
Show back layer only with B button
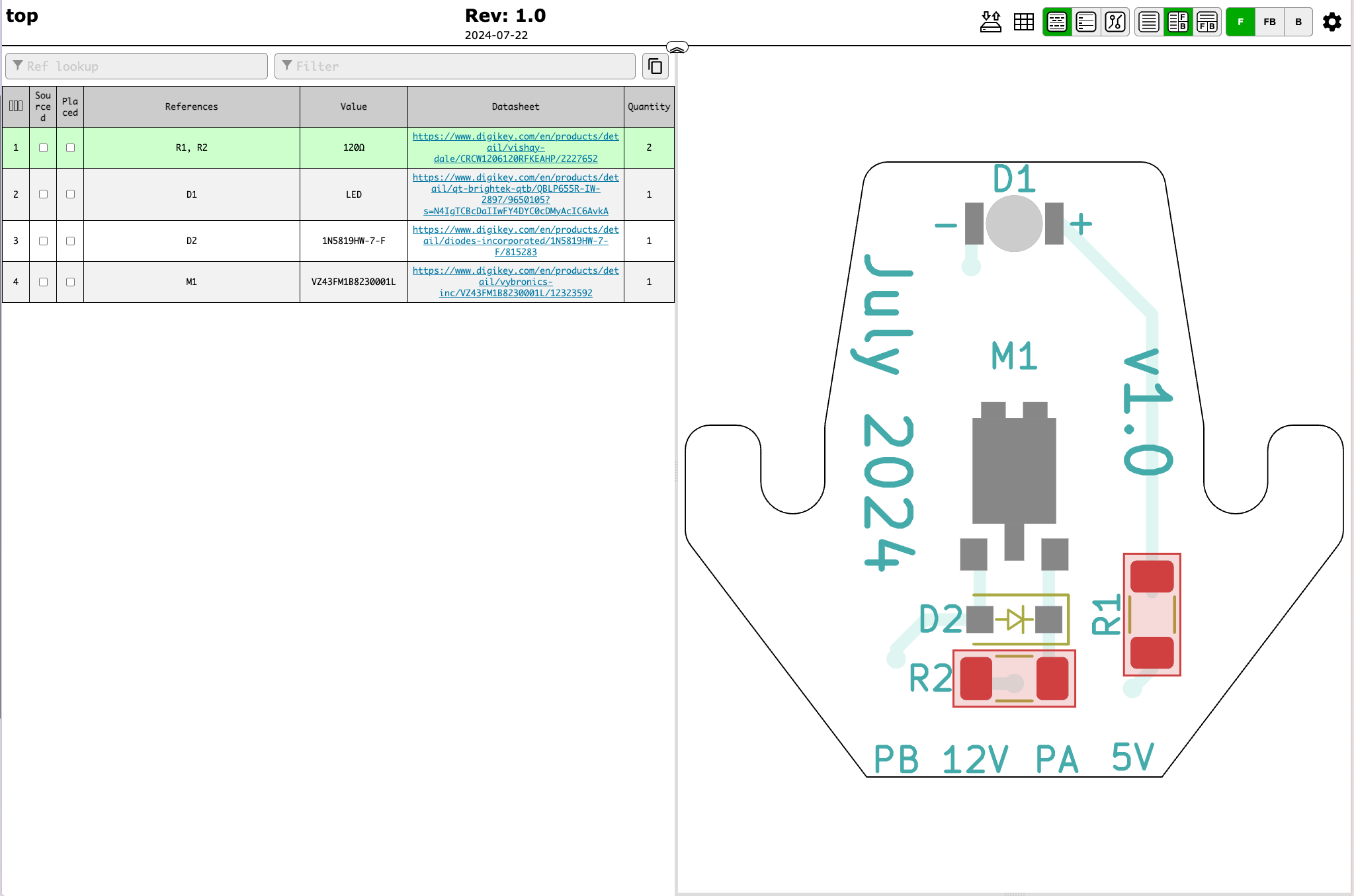click(1298, 22)
